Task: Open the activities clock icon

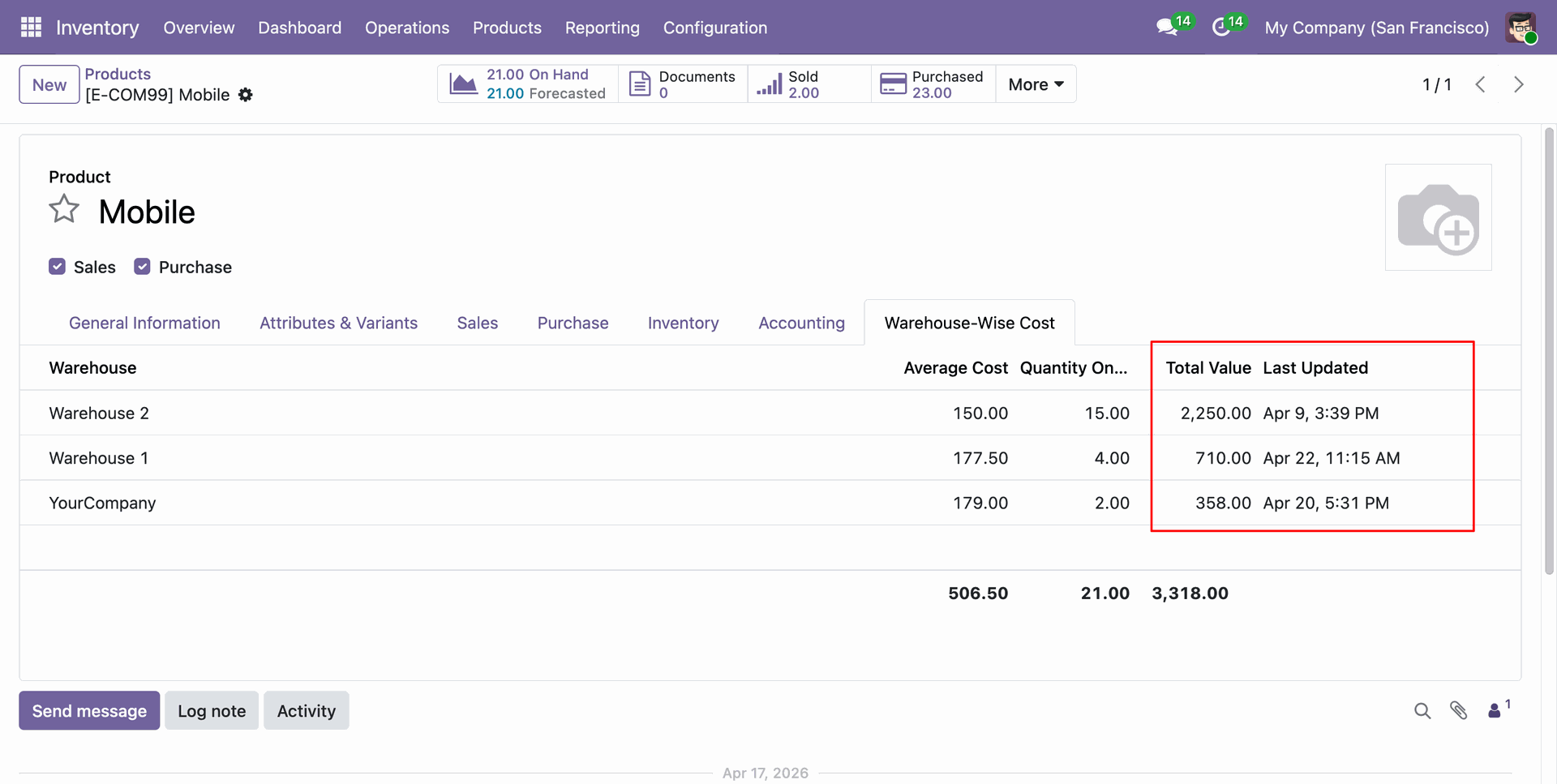Action: 1221,28
